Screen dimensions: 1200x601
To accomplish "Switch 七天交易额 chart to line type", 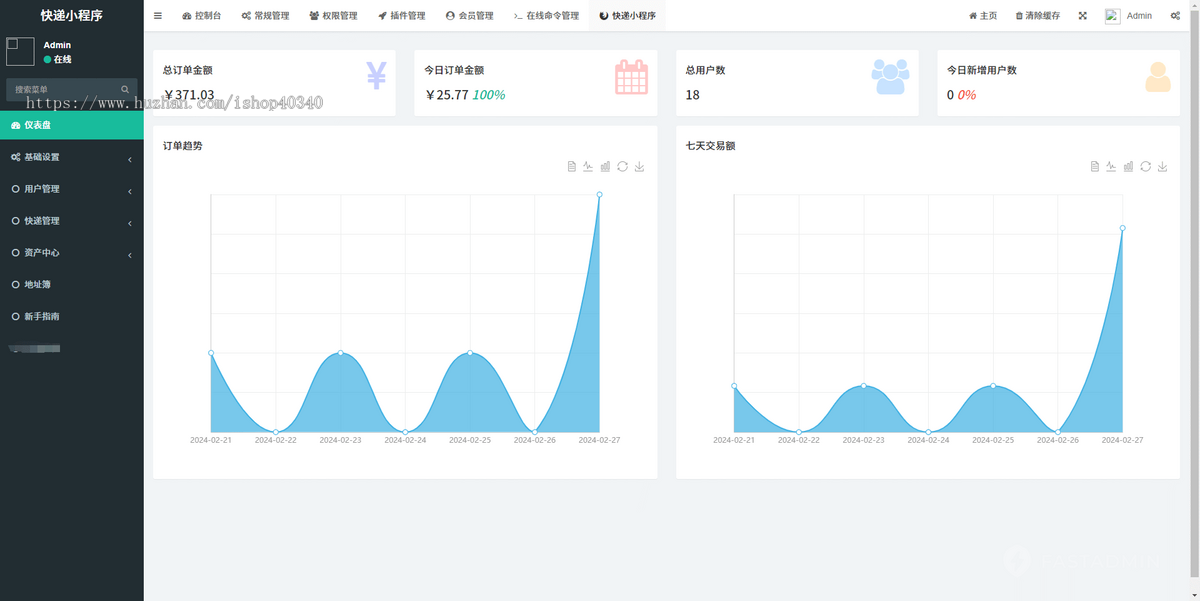I will point(1112,166).
